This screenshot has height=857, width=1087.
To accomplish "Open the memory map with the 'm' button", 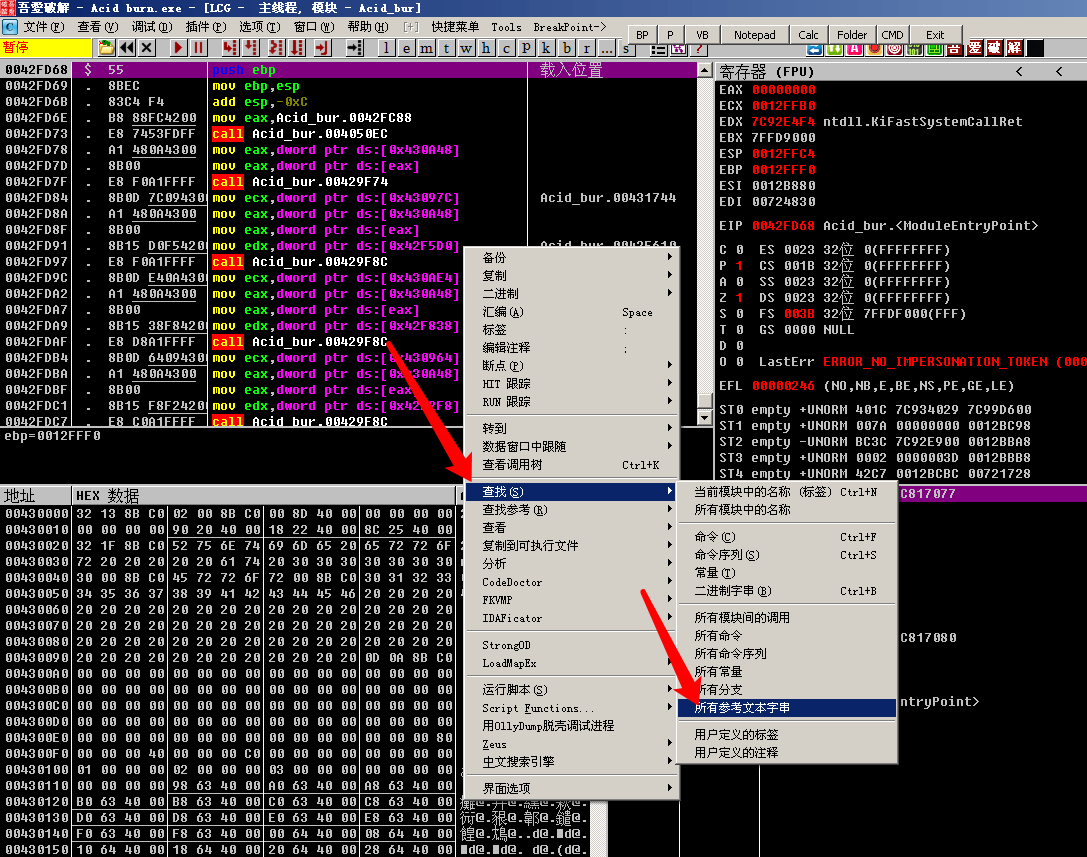I will click(426, 48).
